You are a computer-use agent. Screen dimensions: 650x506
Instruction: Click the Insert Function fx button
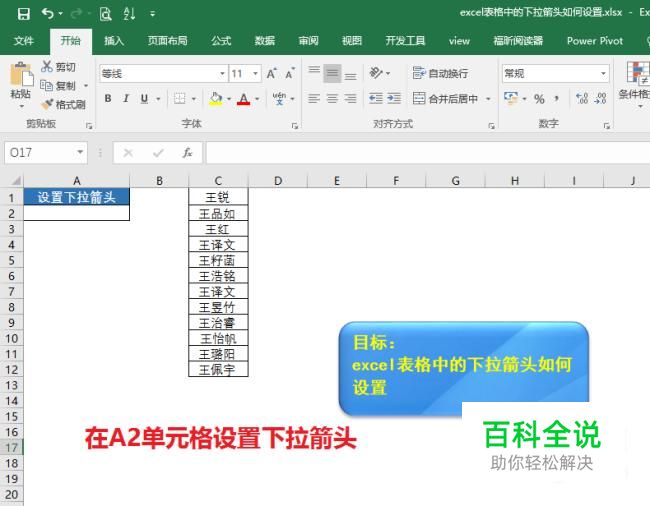pos(187,153)
